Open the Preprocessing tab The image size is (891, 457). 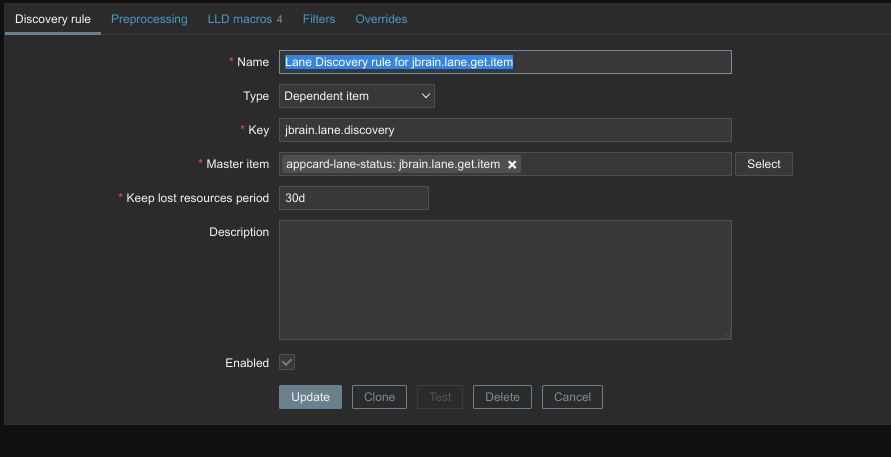click(149, 19)
